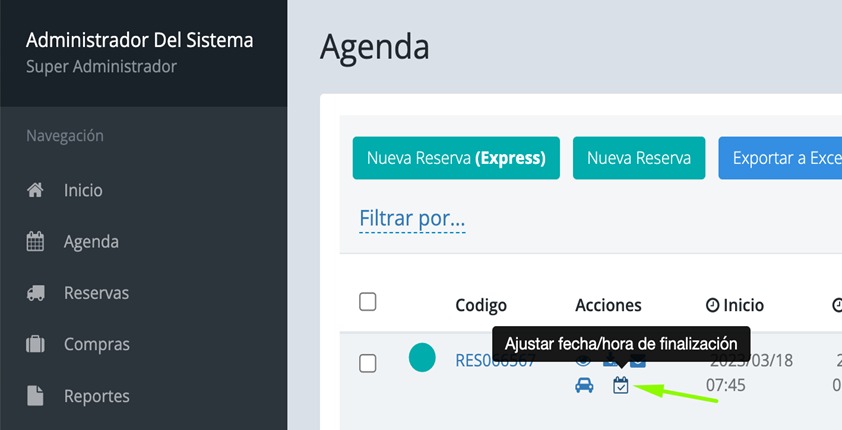The image size is (842, 430).
Task: Click the Administrador Del Sistema user name
Action: click(x=139, y=41)
